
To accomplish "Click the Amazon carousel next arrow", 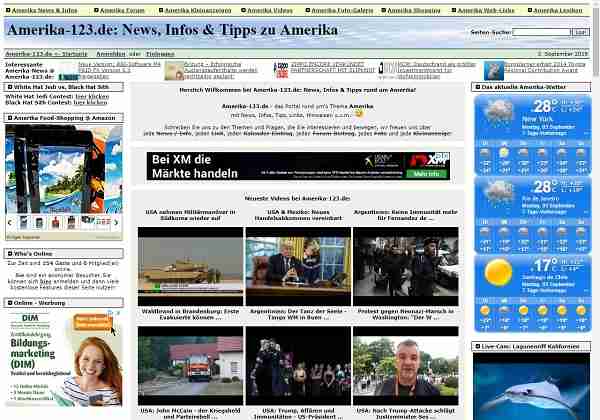I will coord(116,222).
